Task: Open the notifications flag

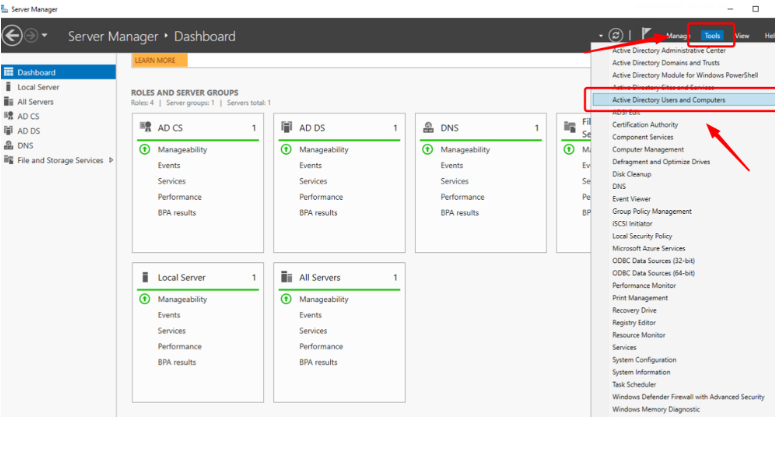Action: (x=648, y=35)
